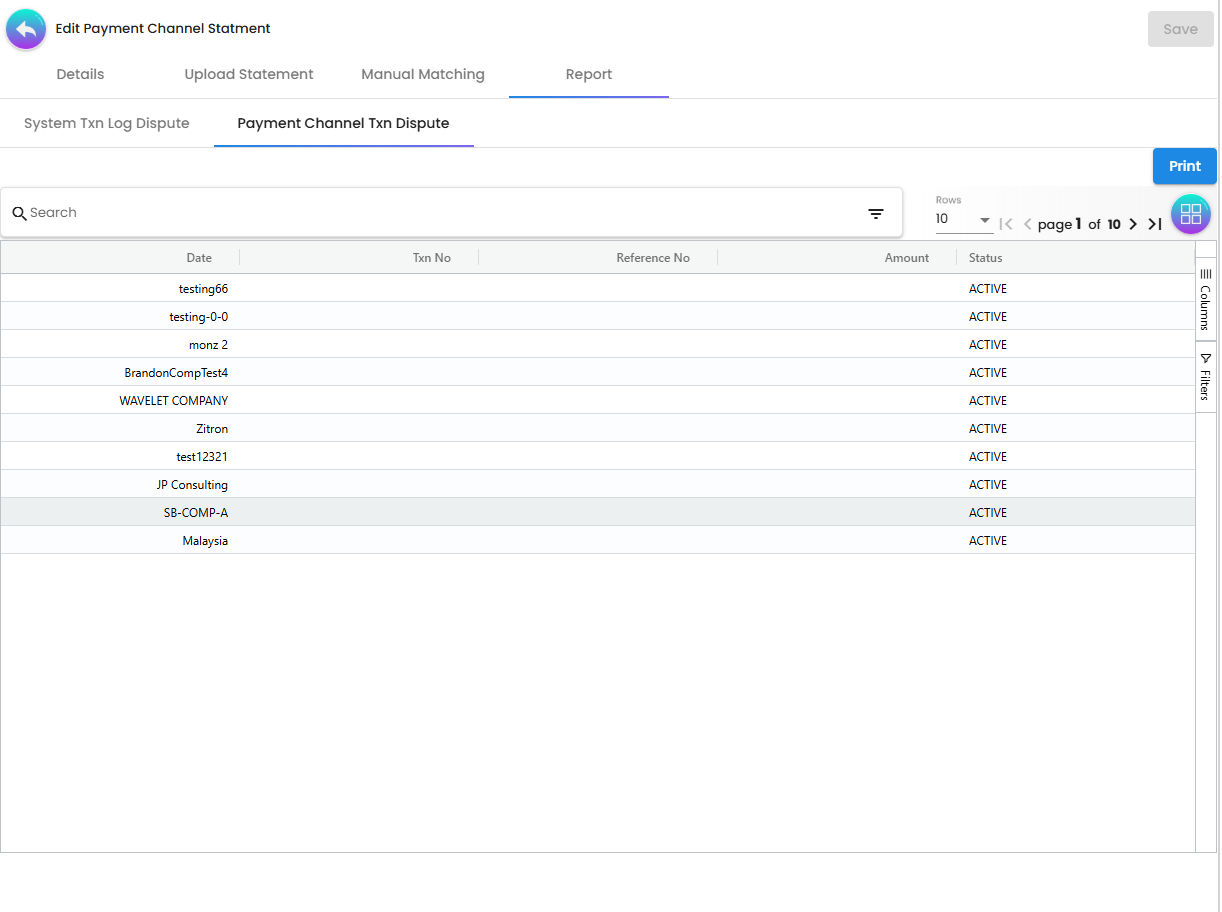Go to previous page arrow
This screenshot has width=1222, height=912.
pyautogui.click(x=1027, y=224)
